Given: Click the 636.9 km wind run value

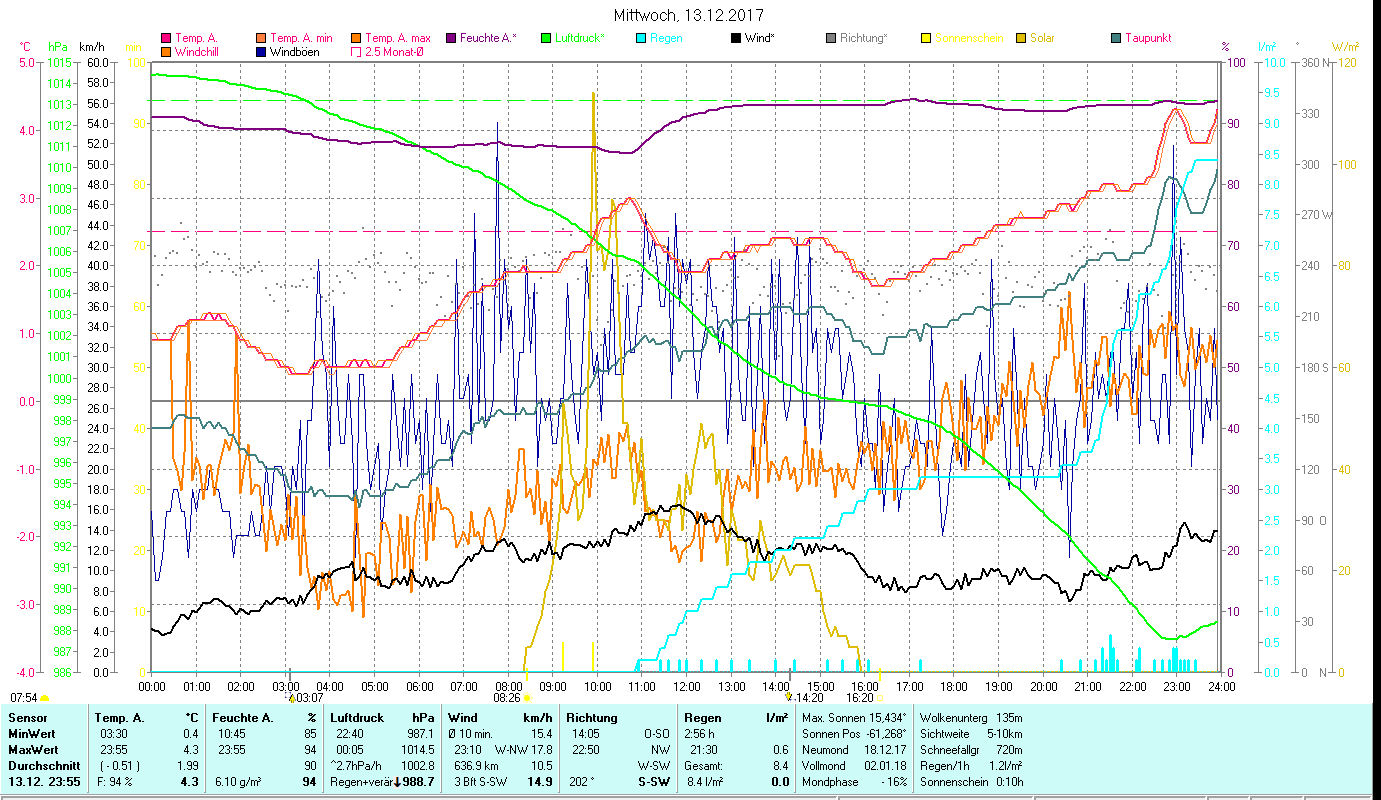Looking at the screenshot, I should [x=477, y=765].
